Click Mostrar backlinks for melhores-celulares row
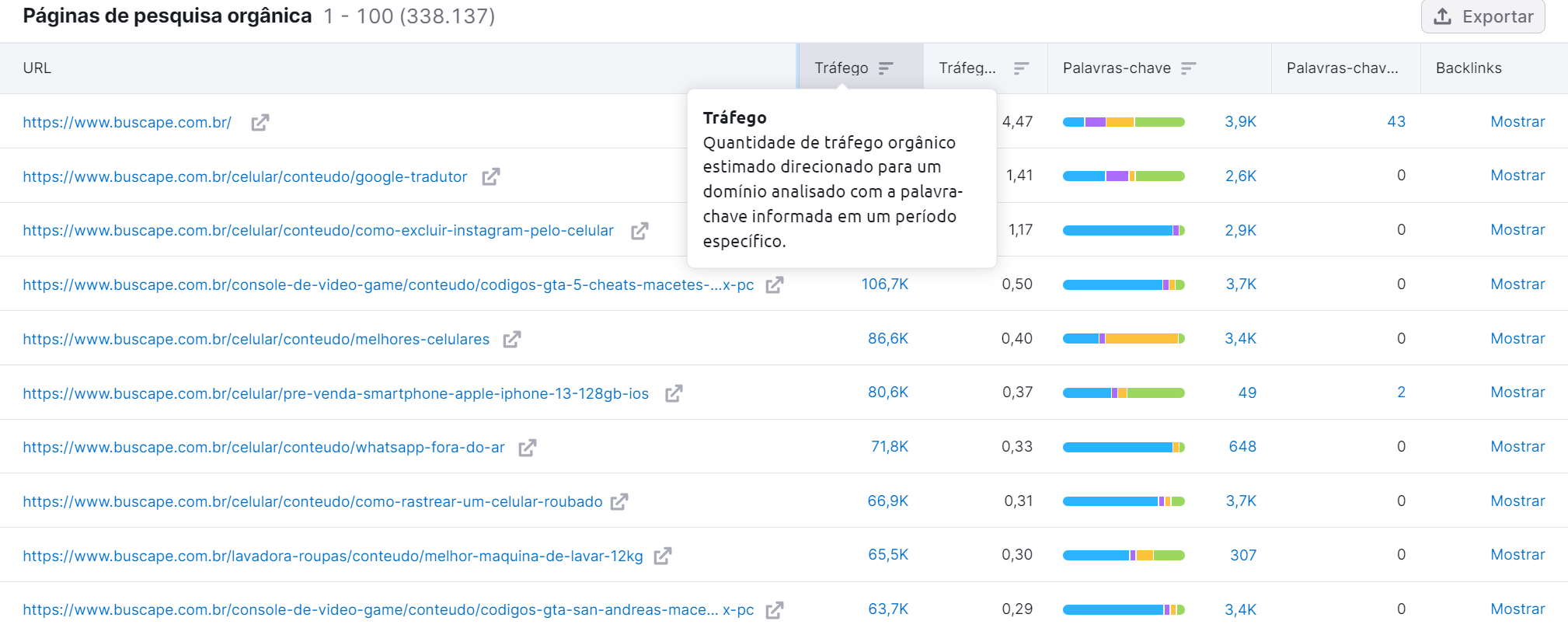This screenshot has height=635, width=1568. coord(1517,338)
